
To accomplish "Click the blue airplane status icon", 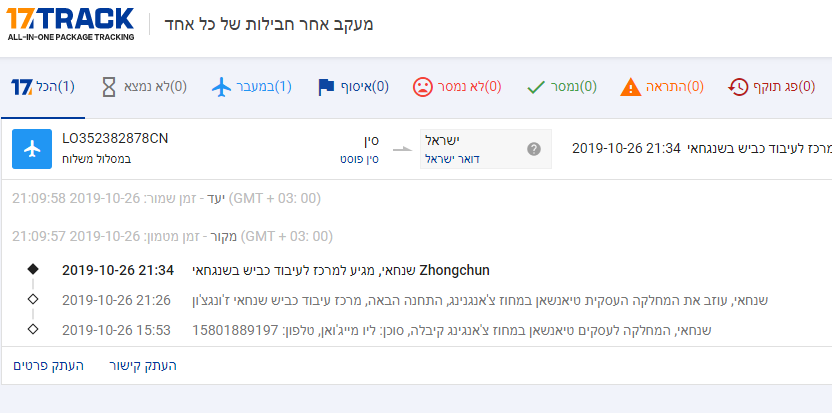I will coord(32,148).
